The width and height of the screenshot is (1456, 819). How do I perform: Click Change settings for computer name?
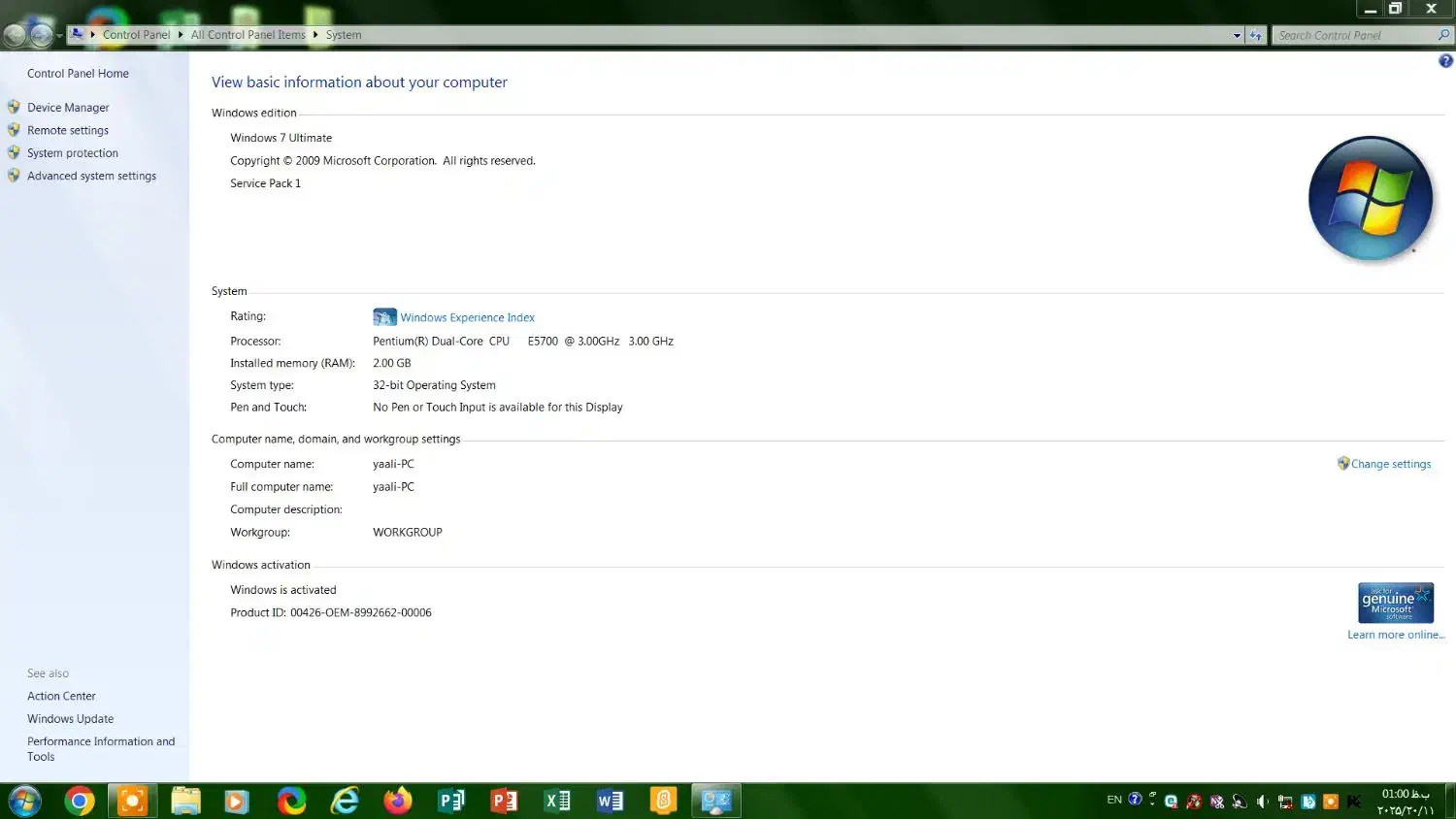1391,464
